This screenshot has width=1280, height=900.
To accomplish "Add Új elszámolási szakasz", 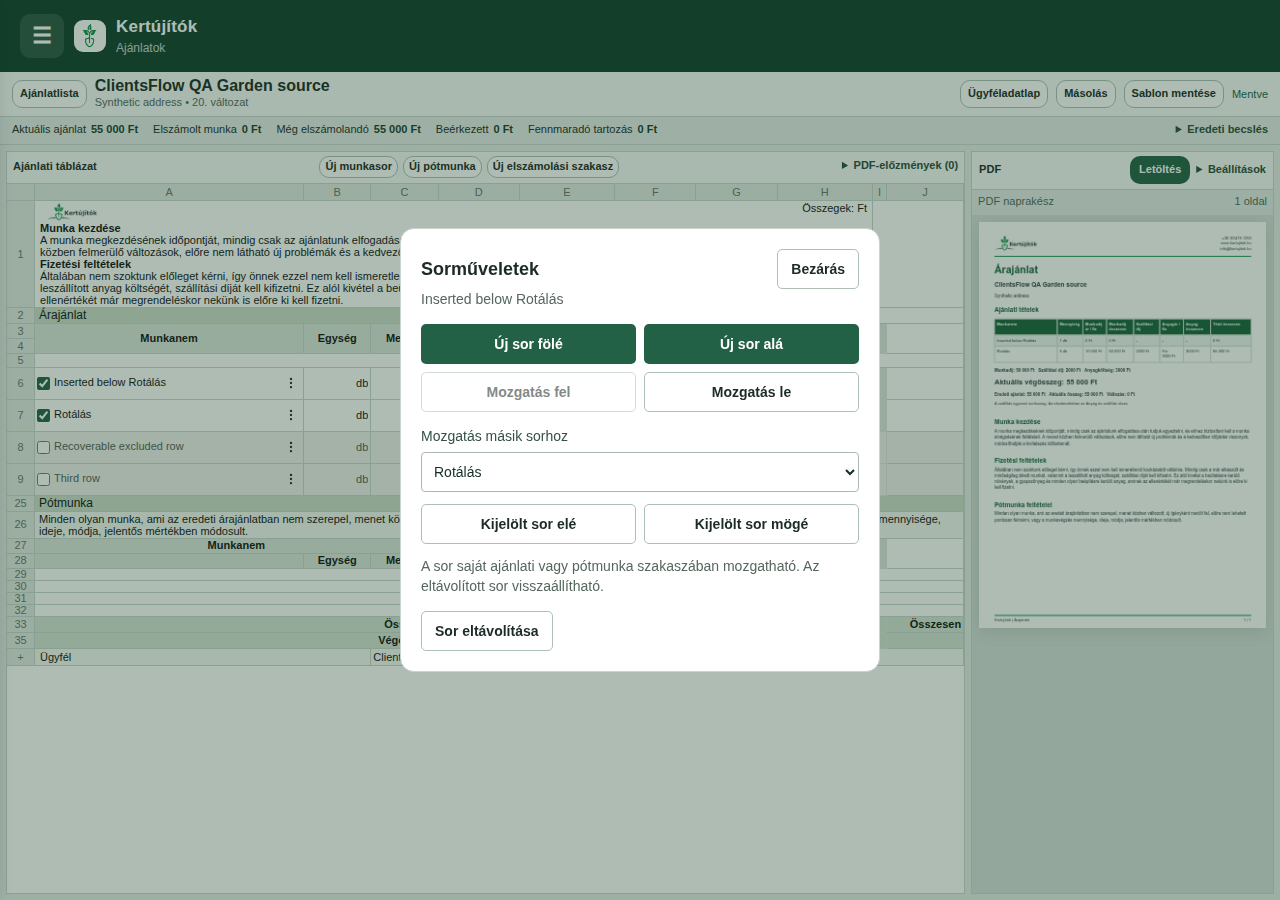I will click(x=553, y=167).
